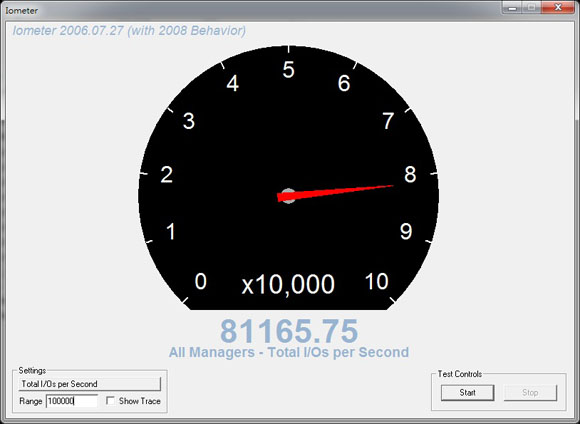Click the gauge number 8
580x424 pixels.
(x=410, y=174)
